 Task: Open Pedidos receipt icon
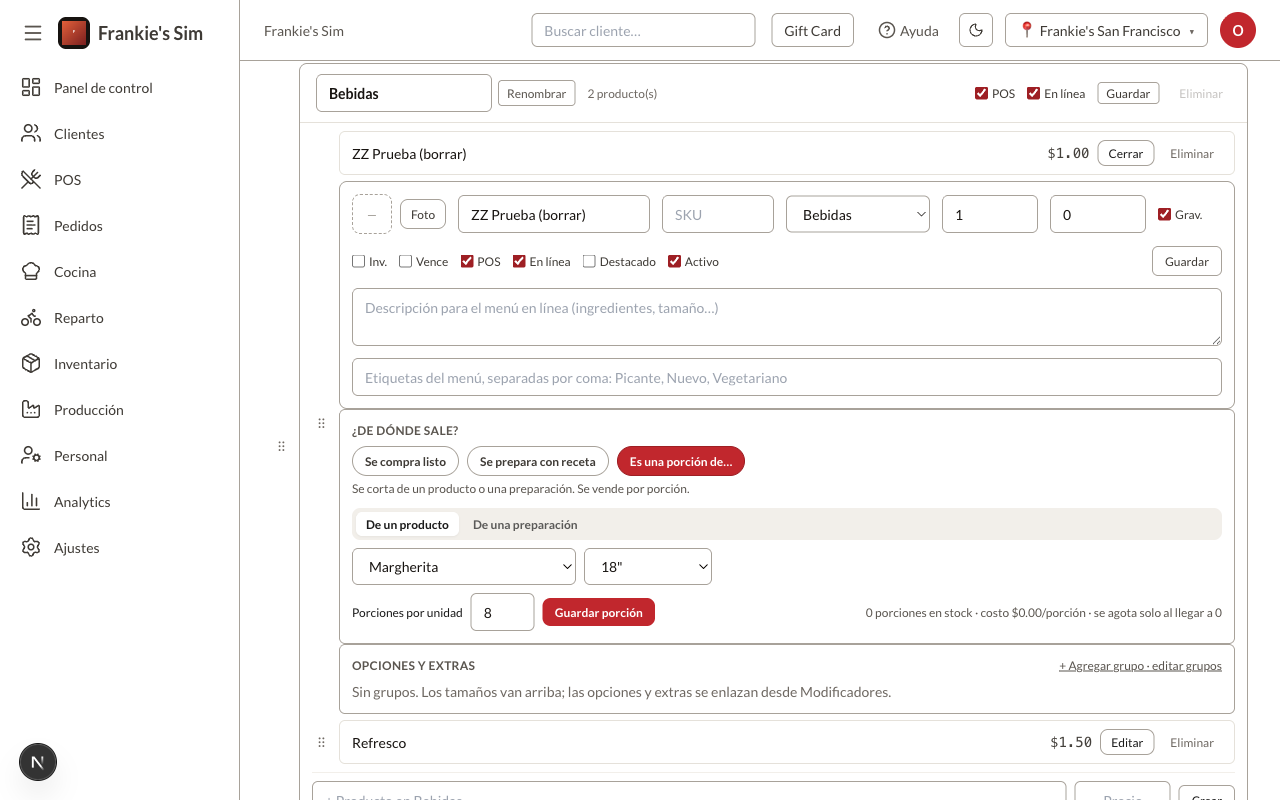(x=31, y=226)
